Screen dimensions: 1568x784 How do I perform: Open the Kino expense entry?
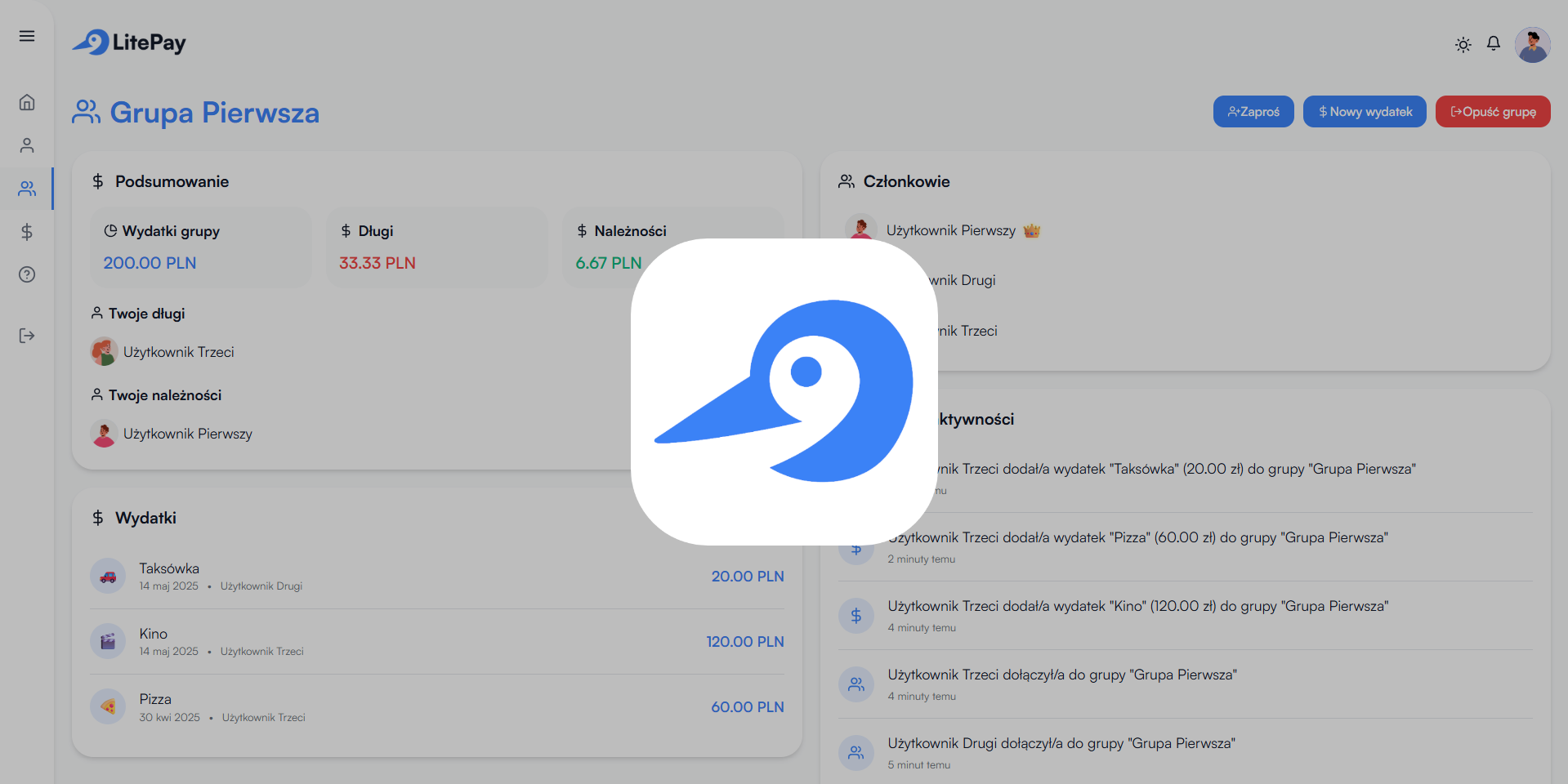[437, 641]
